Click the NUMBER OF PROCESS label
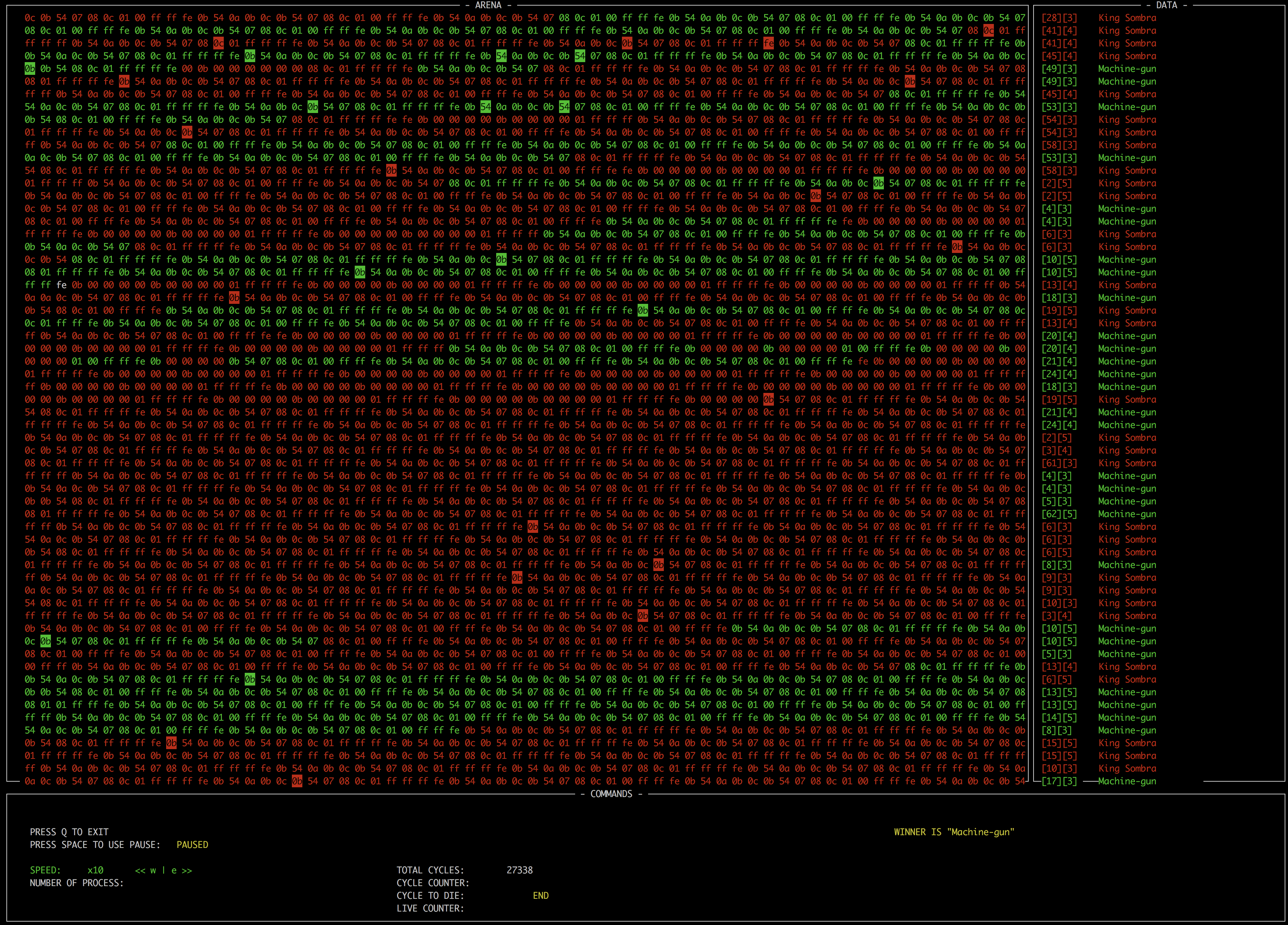Screen dimensions: 1288x925 point(76,883)
